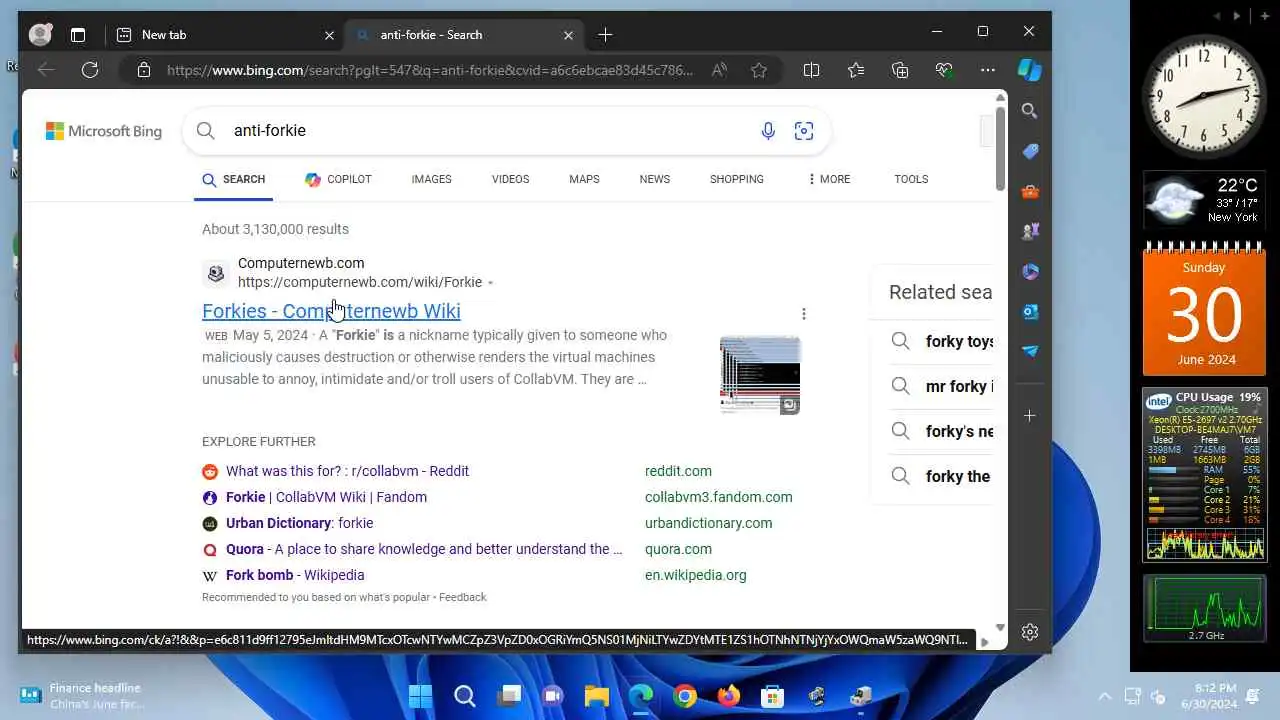Open the Edge Settings and more menu
Screen dimensions: 1280x720
(988, 70)
